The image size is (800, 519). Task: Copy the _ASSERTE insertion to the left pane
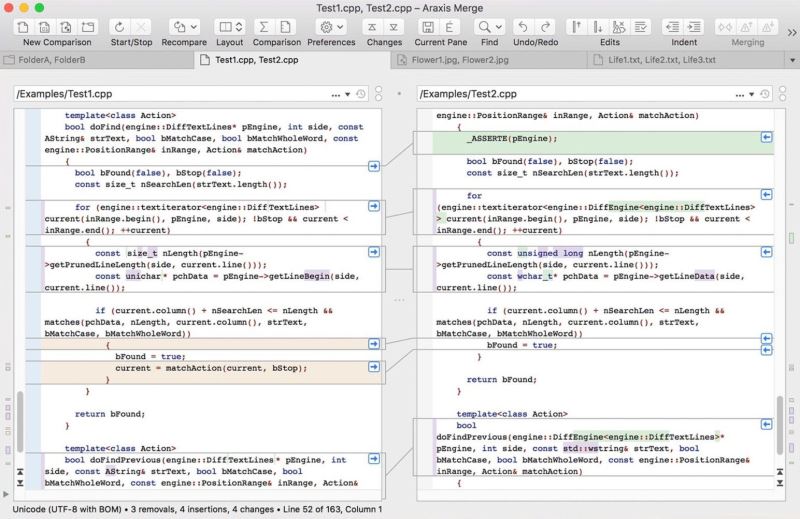click(x=766, y=137)
